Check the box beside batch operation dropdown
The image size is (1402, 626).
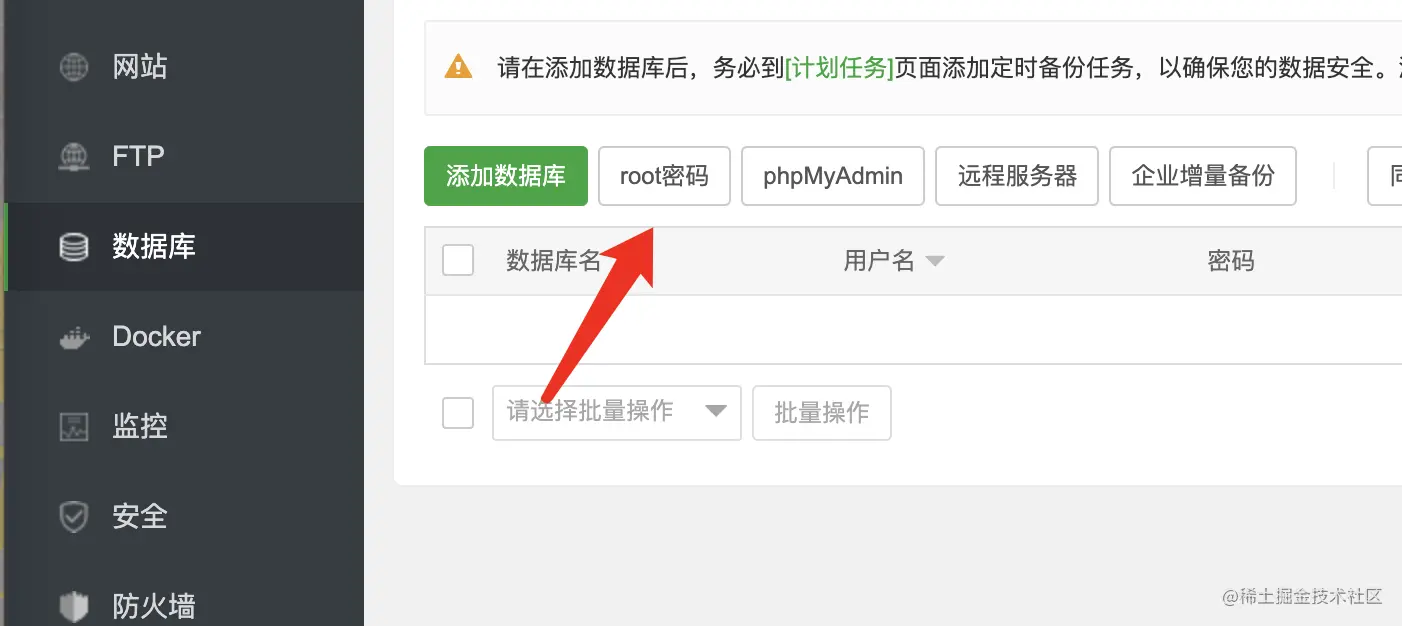(458, 412)
